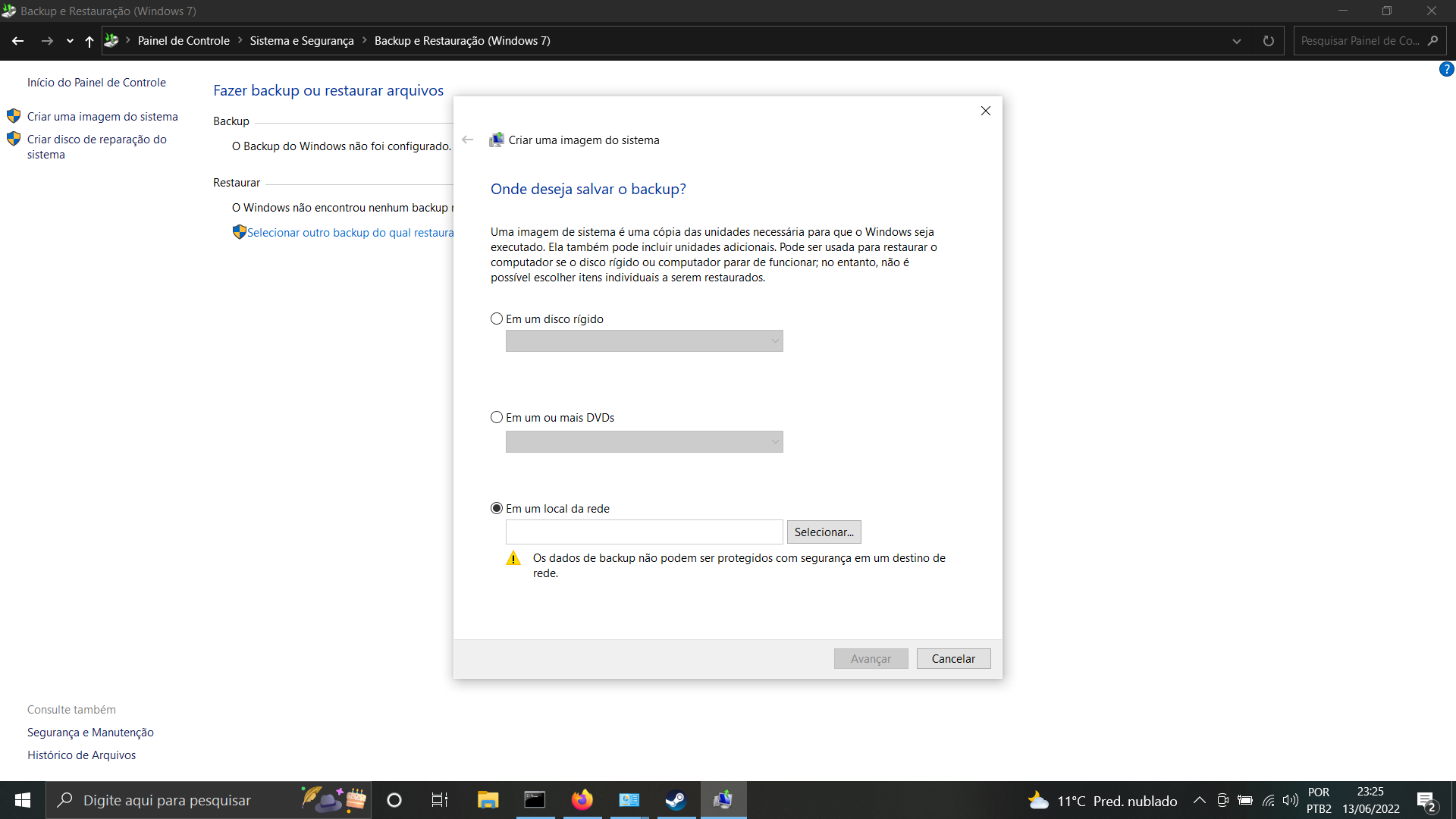The image size is (1456, 819).
Task: Click the taskbar search box
Action: 209,800
